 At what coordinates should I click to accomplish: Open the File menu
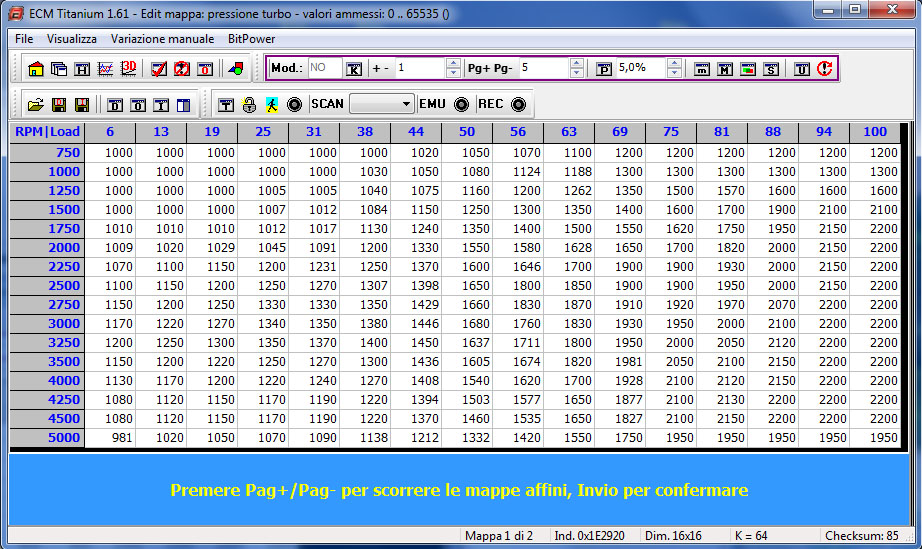tap(24, 39)
